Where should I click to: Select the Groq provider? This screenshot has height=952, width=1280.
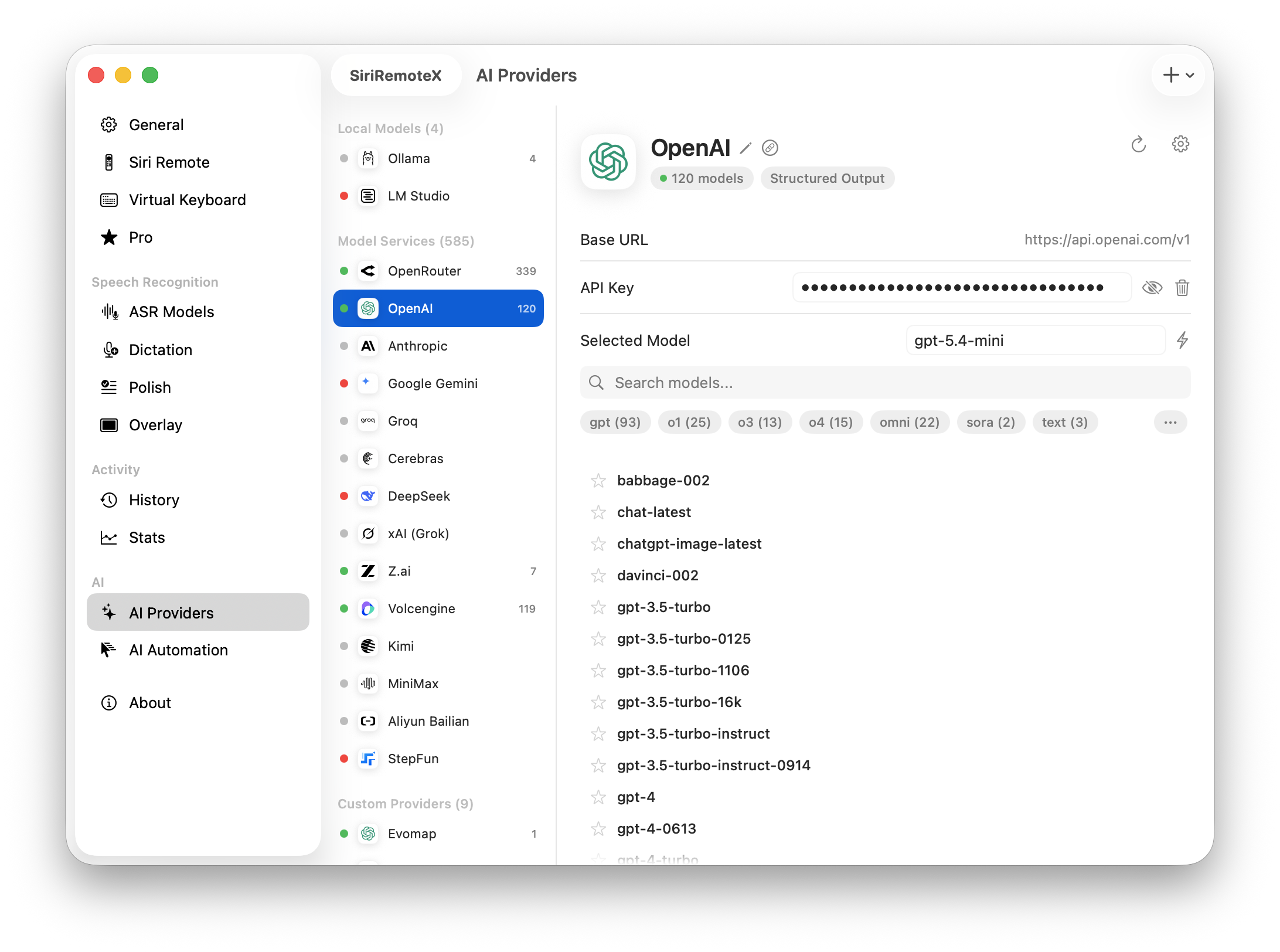click(x=438, y=421)
